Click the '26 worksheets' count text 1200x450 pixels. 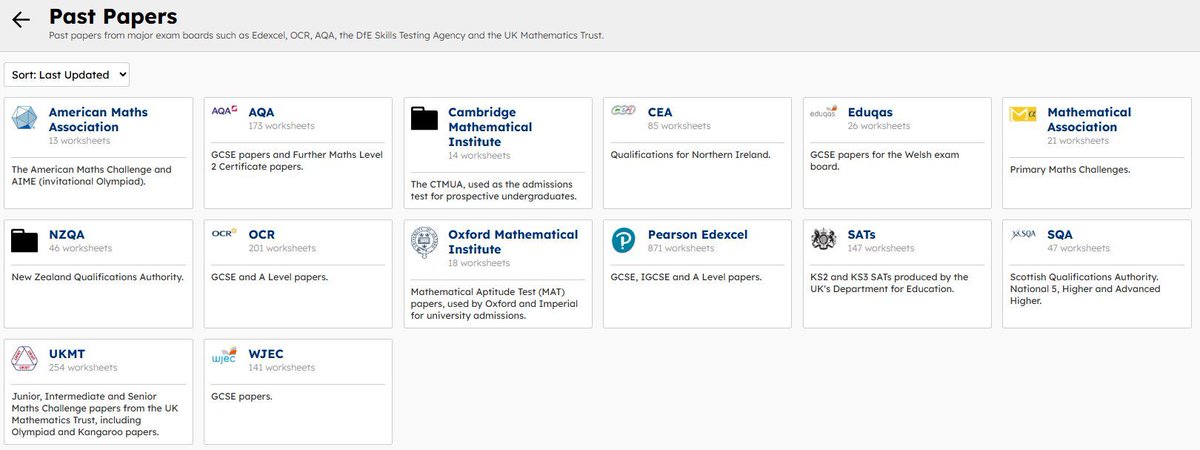[878, 126]
